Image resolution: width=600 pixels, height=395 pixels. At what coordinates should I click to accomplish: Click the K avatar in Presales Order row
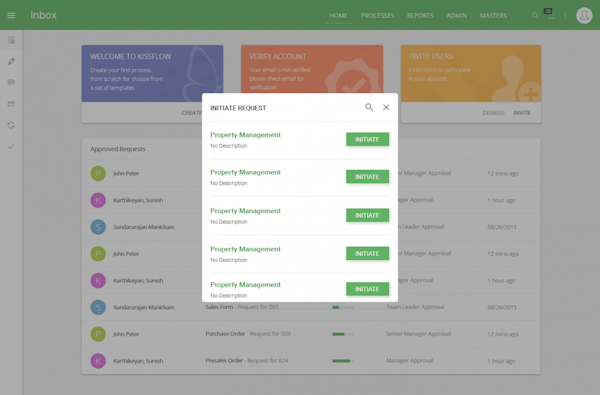click(x=98, y=361)
